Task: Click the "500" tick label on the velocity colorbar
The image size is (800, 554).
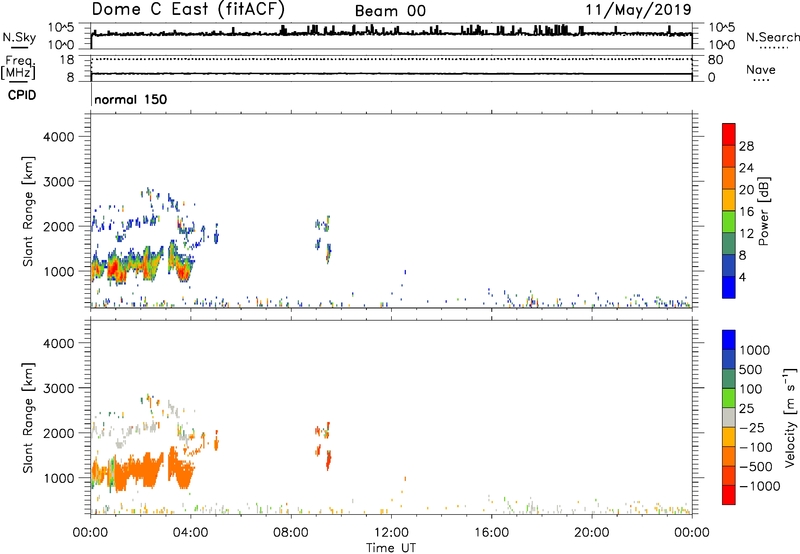Action: [x=750, y=369]
